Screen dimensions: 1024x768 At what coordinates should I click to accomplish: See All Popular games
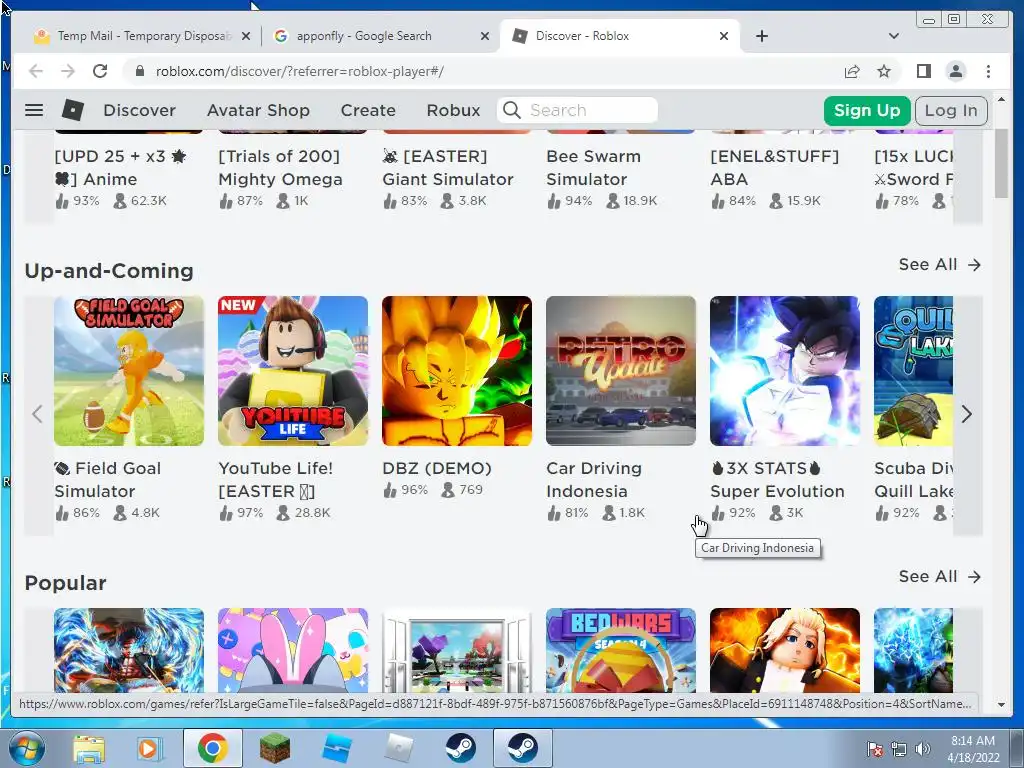point(939,577)
